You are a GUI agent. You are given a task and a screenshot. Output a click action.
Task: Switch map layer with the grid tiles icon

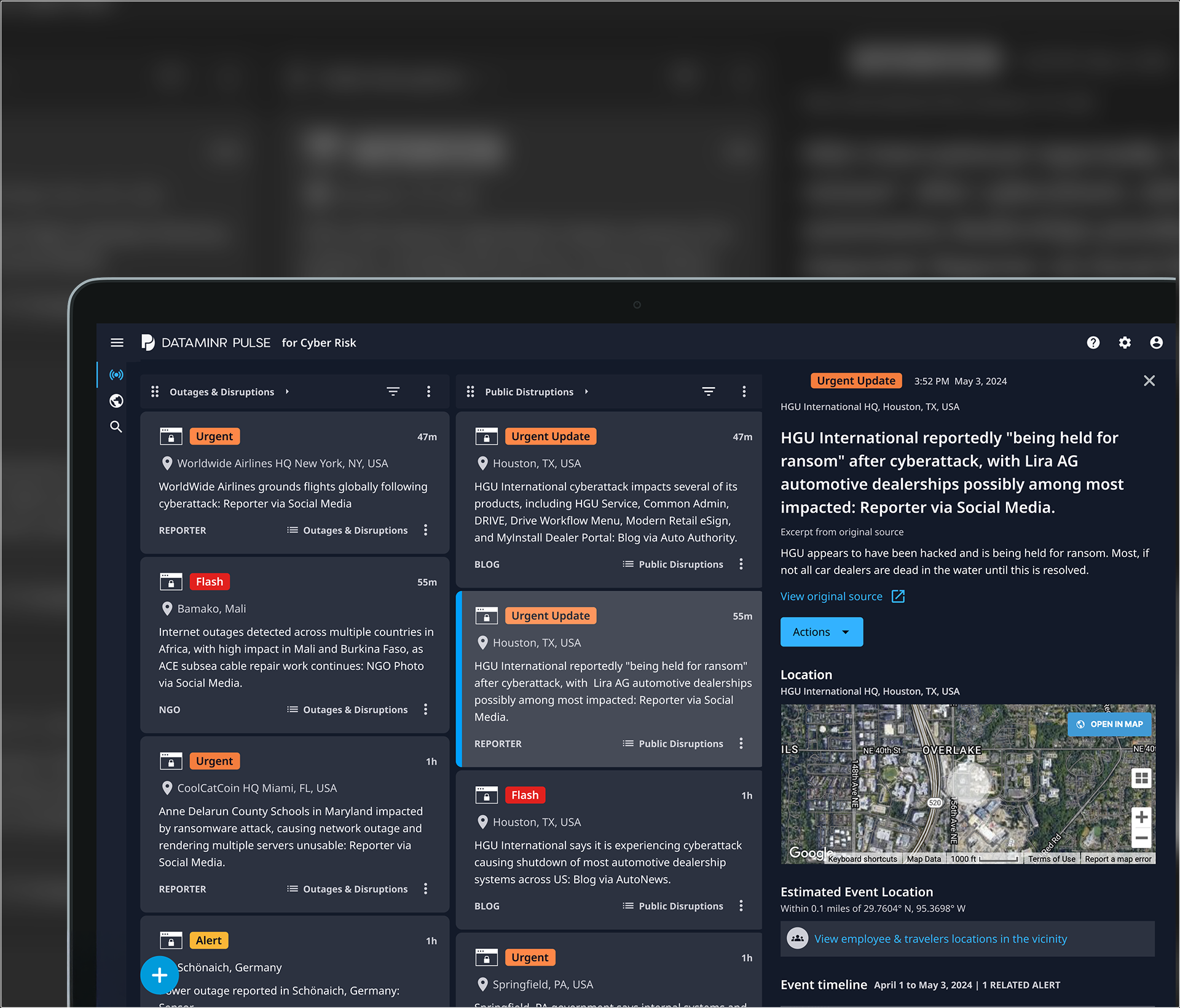point(1142,778)
